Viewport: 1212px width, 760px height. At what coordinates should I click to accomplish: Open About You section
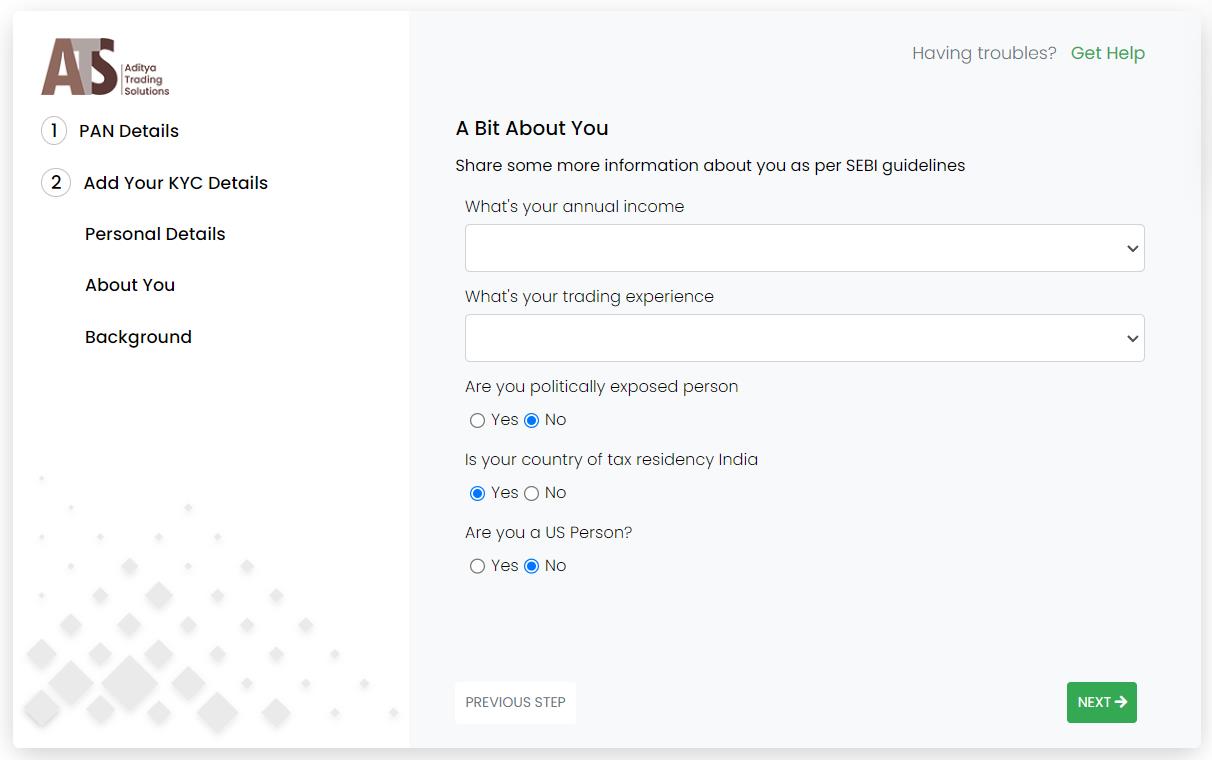point(130,285)
